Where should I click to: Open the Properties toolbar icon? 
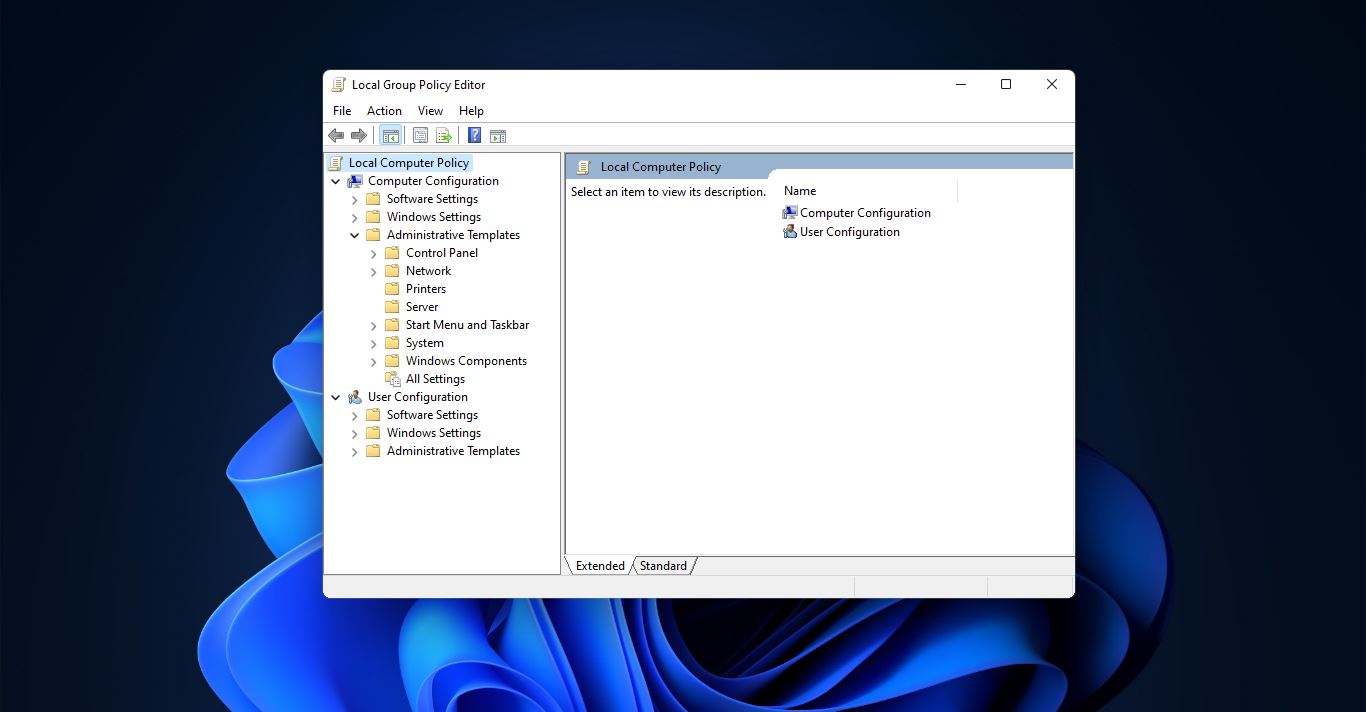pyautogui.click(x=421, y=136)
